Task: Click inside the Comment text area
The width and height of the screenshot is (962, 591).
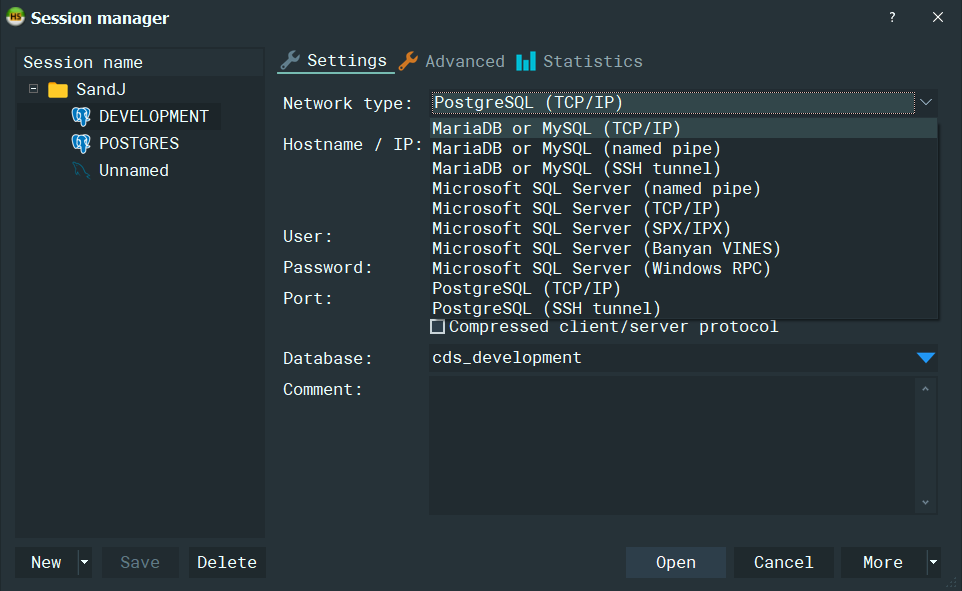Action: [x=672, y=445]
